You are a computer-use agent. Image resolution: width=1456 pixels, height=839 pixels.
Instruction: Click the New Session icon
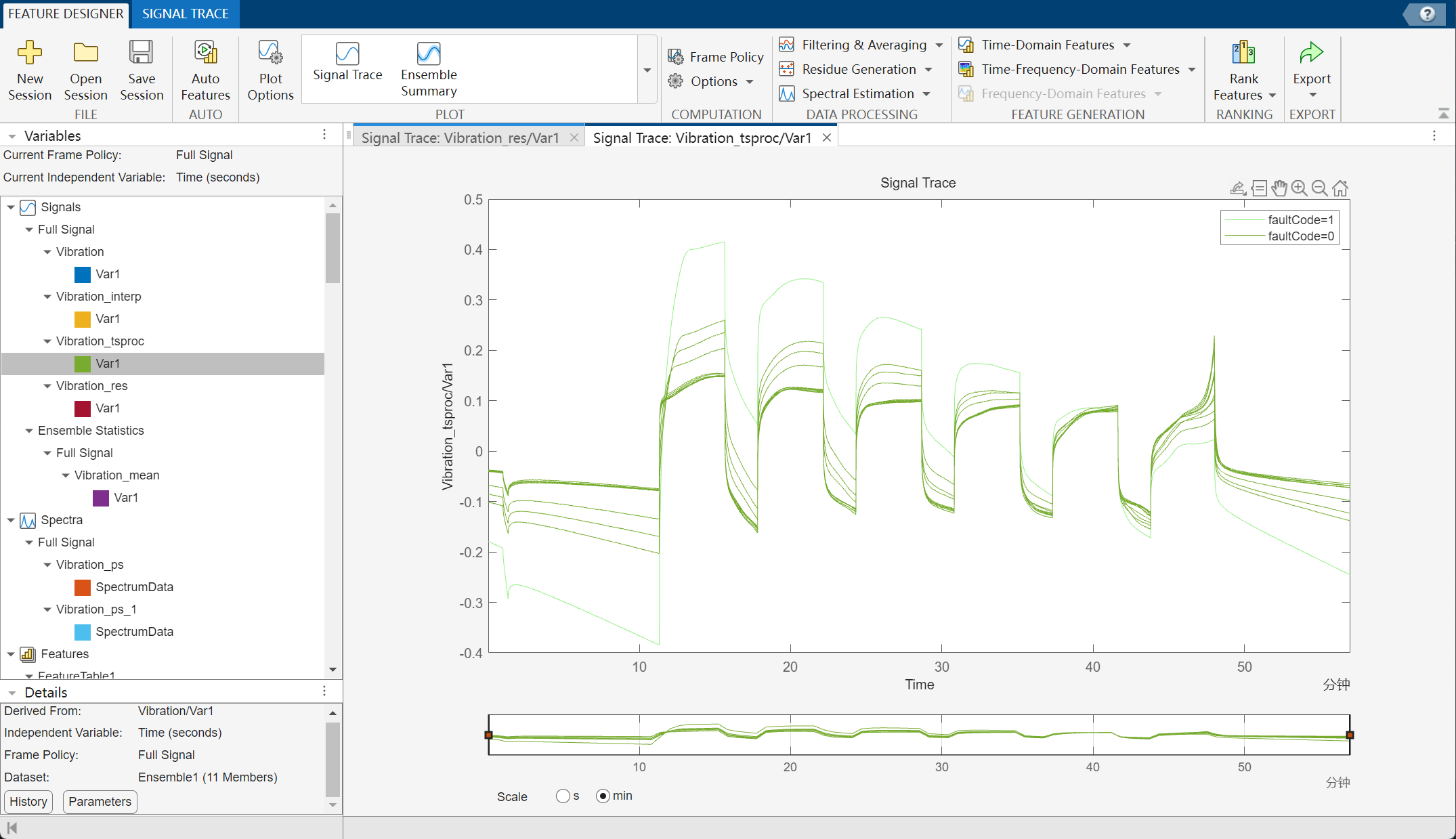point(30,53)
